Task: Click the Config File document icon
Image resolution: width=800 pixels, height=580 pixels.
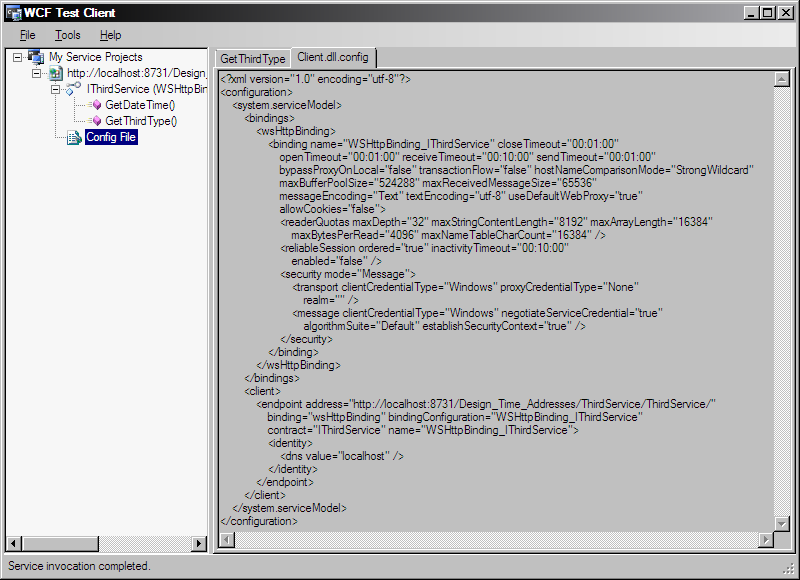Action: (74, 137)
